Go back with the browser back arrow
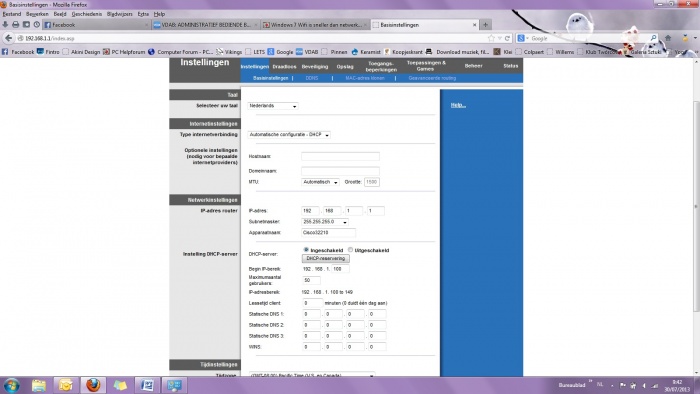 coord(8,38)
